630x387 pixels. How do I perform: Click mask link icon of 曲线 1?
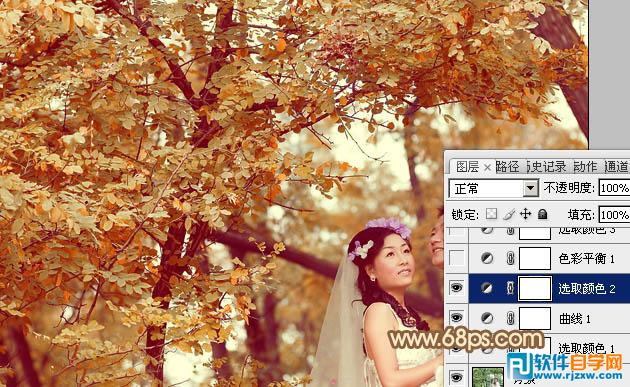[x=510, y=318]
